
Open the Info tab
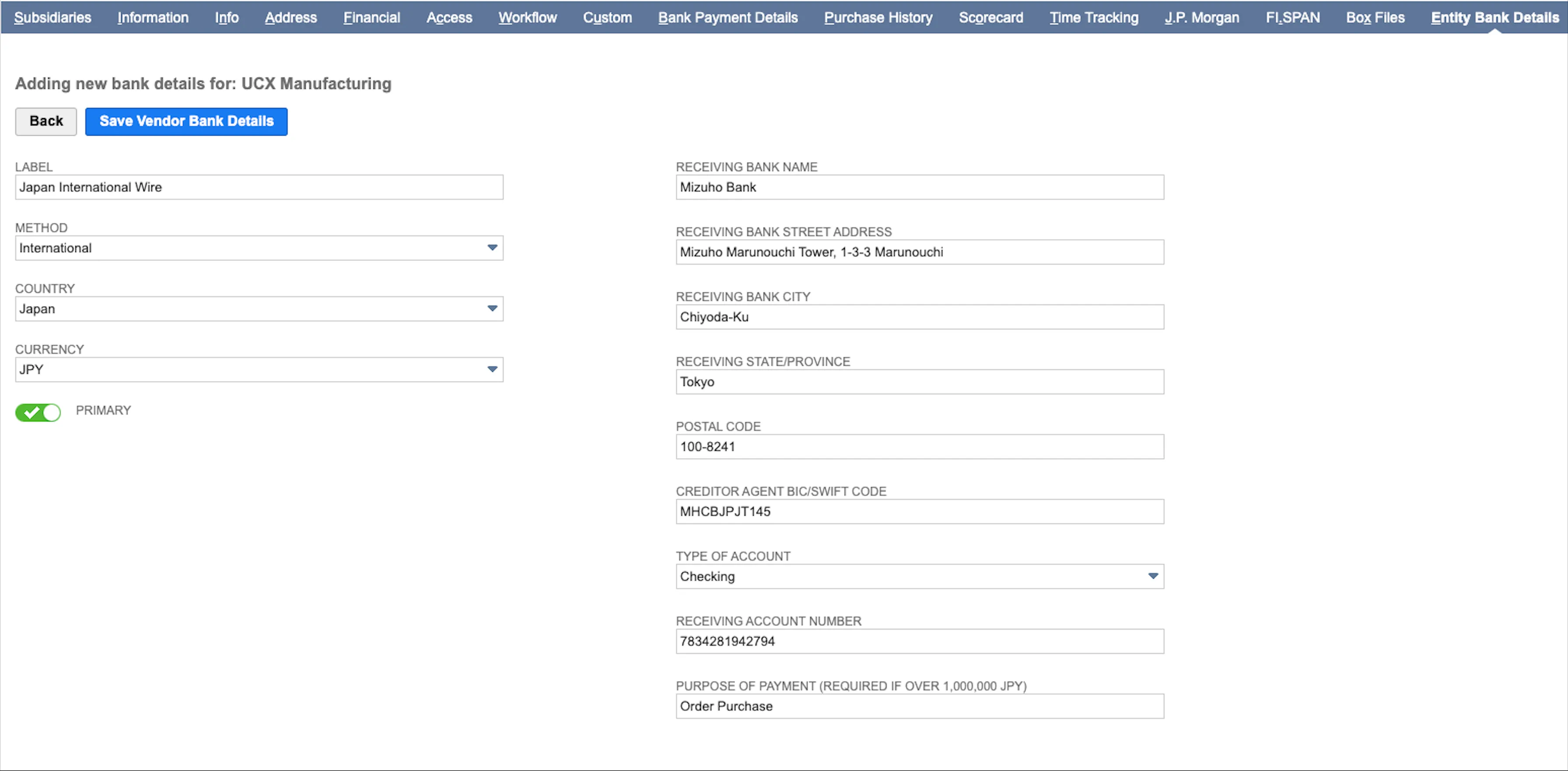tap(227, 18)
